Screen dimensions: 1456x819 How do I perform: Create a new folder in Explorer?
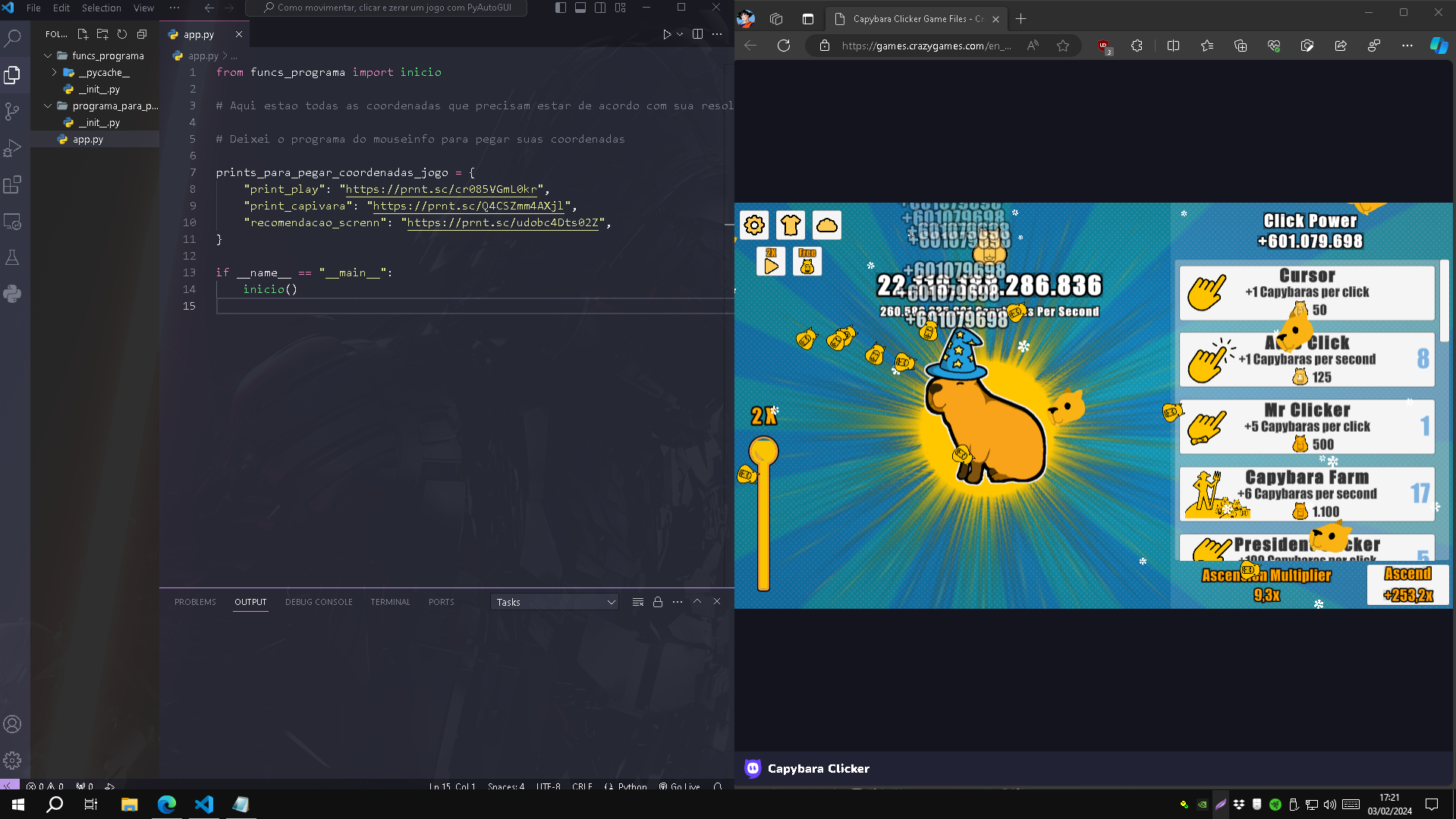(x=102, y=34)
